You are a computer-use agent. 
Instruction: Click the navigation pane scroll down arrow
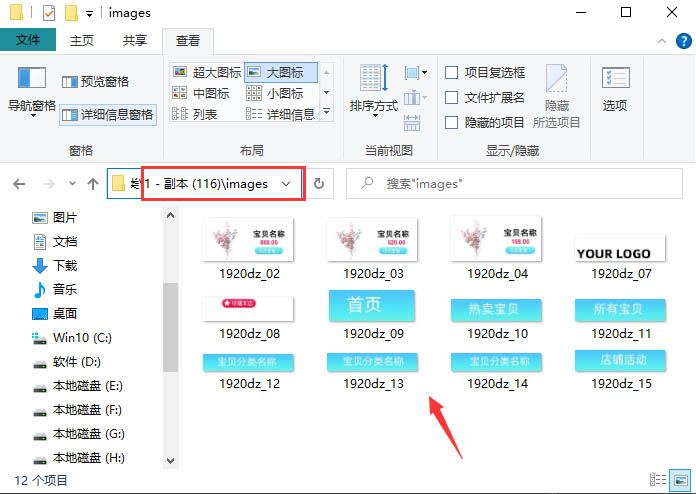click(170, 461)
